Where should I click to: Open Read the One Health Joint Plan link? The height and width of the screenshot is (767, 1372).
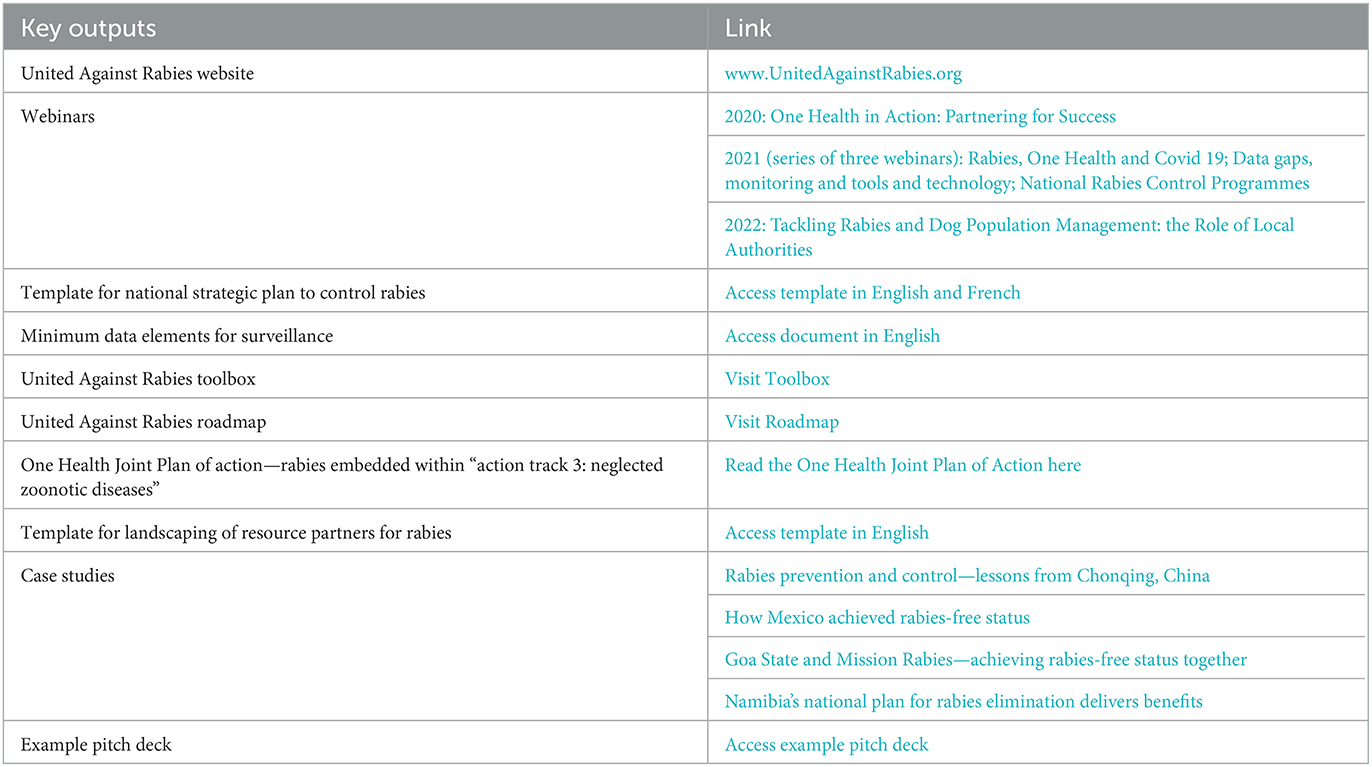[903, 465]
